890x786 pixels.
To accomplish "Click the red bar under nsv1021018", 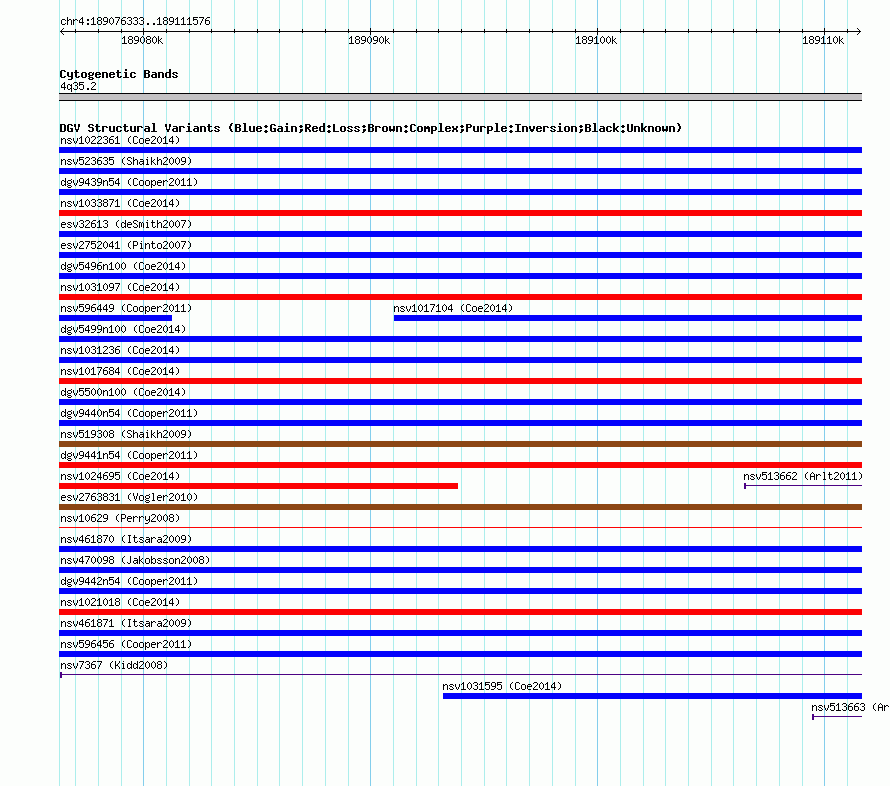I will (x=460, y=612).
